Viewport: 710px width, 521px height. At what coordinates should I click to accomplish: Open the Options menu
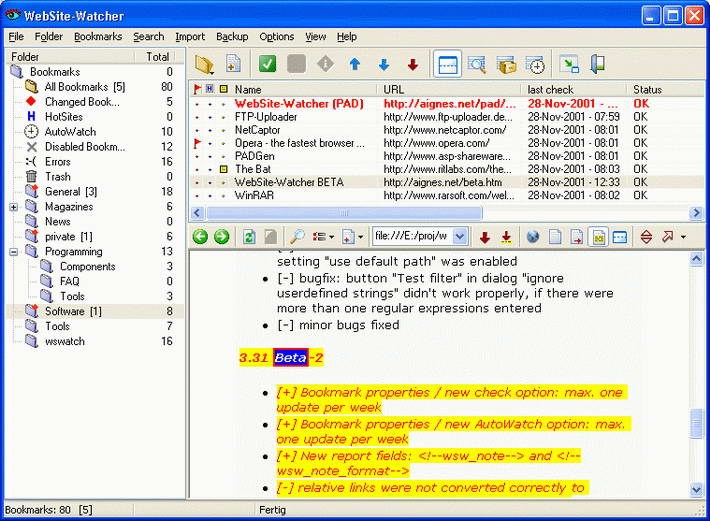click(277, 37)
